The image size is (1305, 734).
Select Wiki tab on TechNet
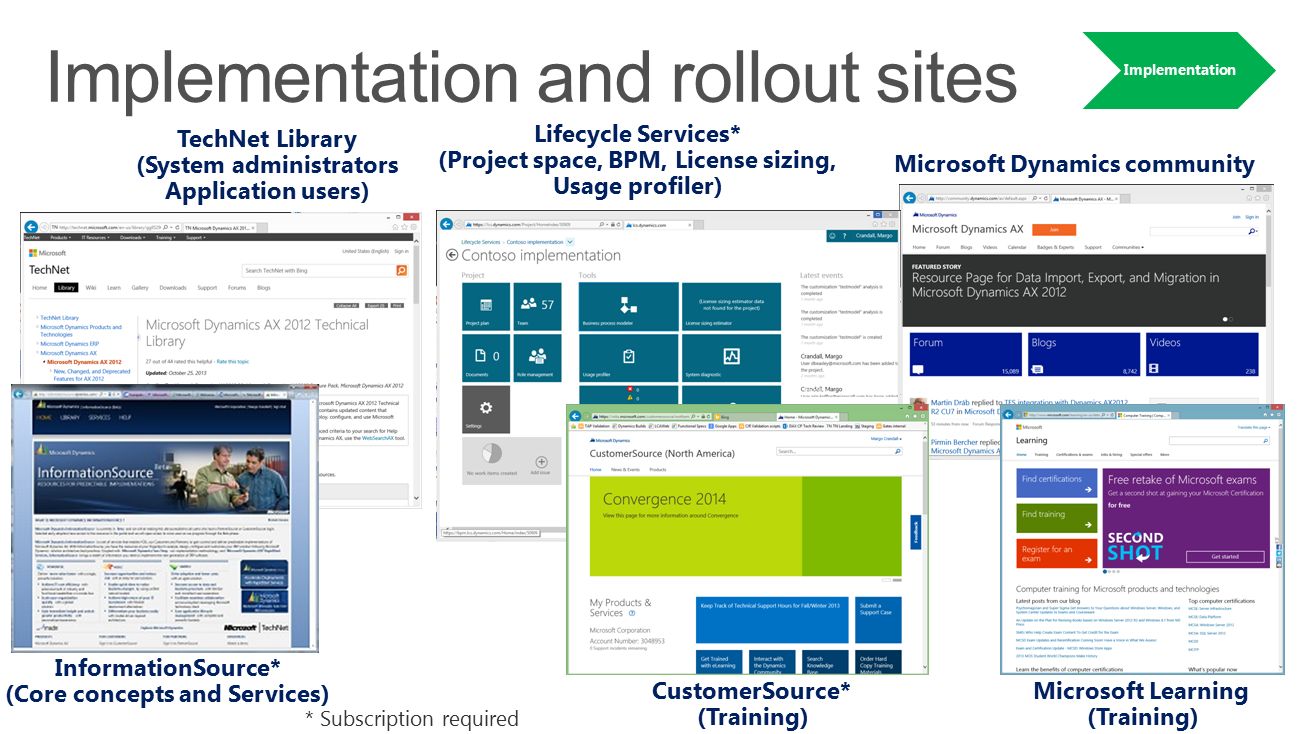tap(91, 288)
